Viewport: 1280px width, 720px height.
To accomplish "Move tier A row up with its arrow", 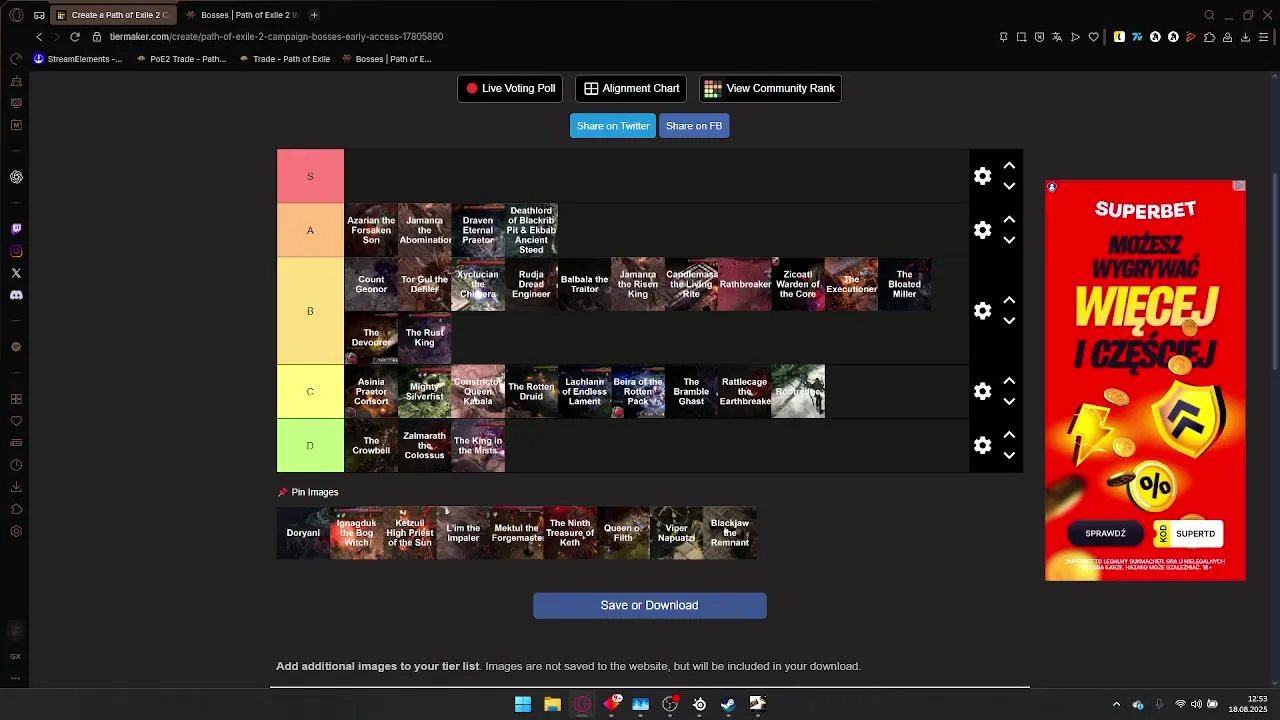I will pyautogui.click(x=1009, y=220).
